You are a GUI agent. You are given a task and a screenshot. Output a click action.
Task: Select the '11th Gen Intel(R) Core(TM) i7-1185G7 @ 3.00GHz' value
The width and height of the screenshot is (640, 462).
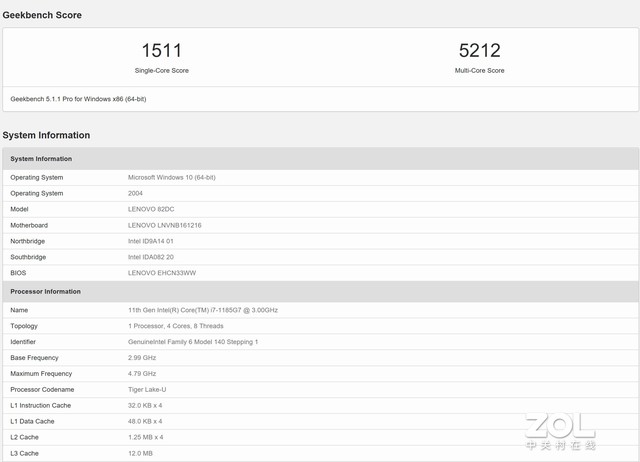(x=203, y=310)
